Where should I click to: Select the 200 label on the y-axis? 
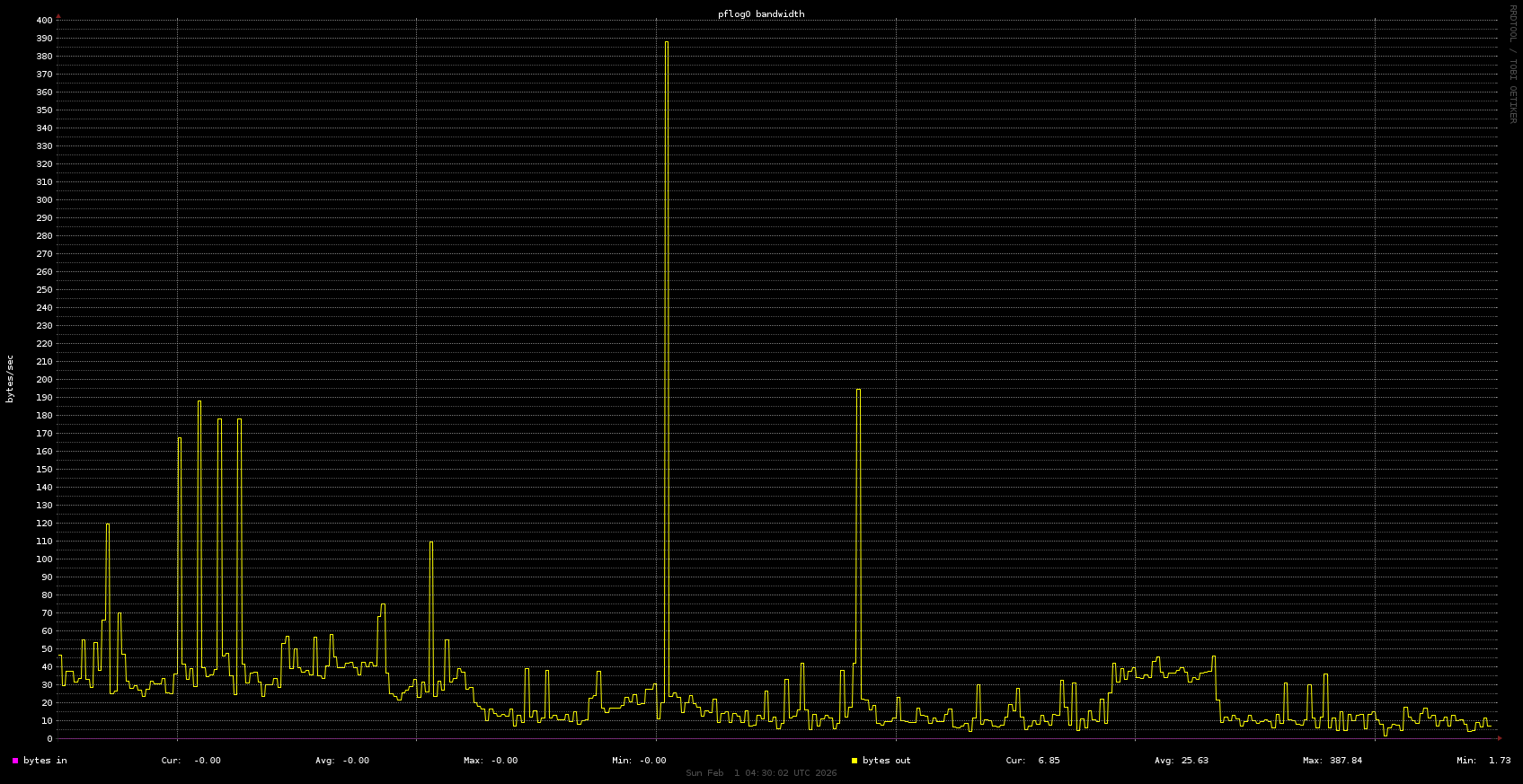44,380
